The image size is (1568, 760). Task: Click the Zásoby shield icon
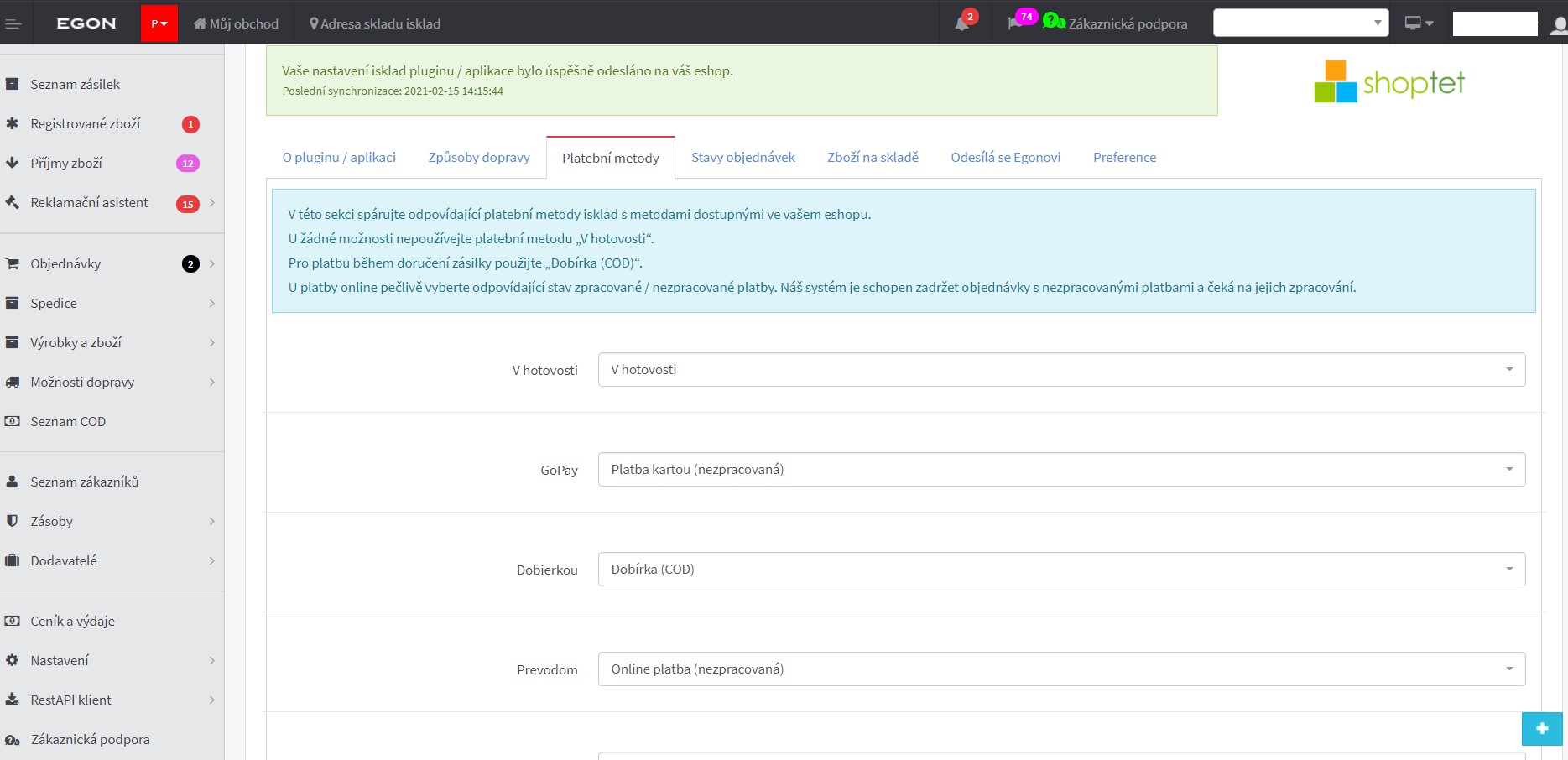point(12,521)
